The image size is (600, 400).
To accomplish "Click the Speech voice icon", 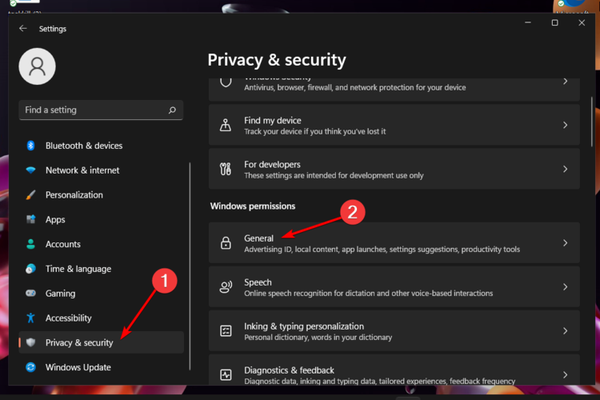I will (x=226, y=287).
